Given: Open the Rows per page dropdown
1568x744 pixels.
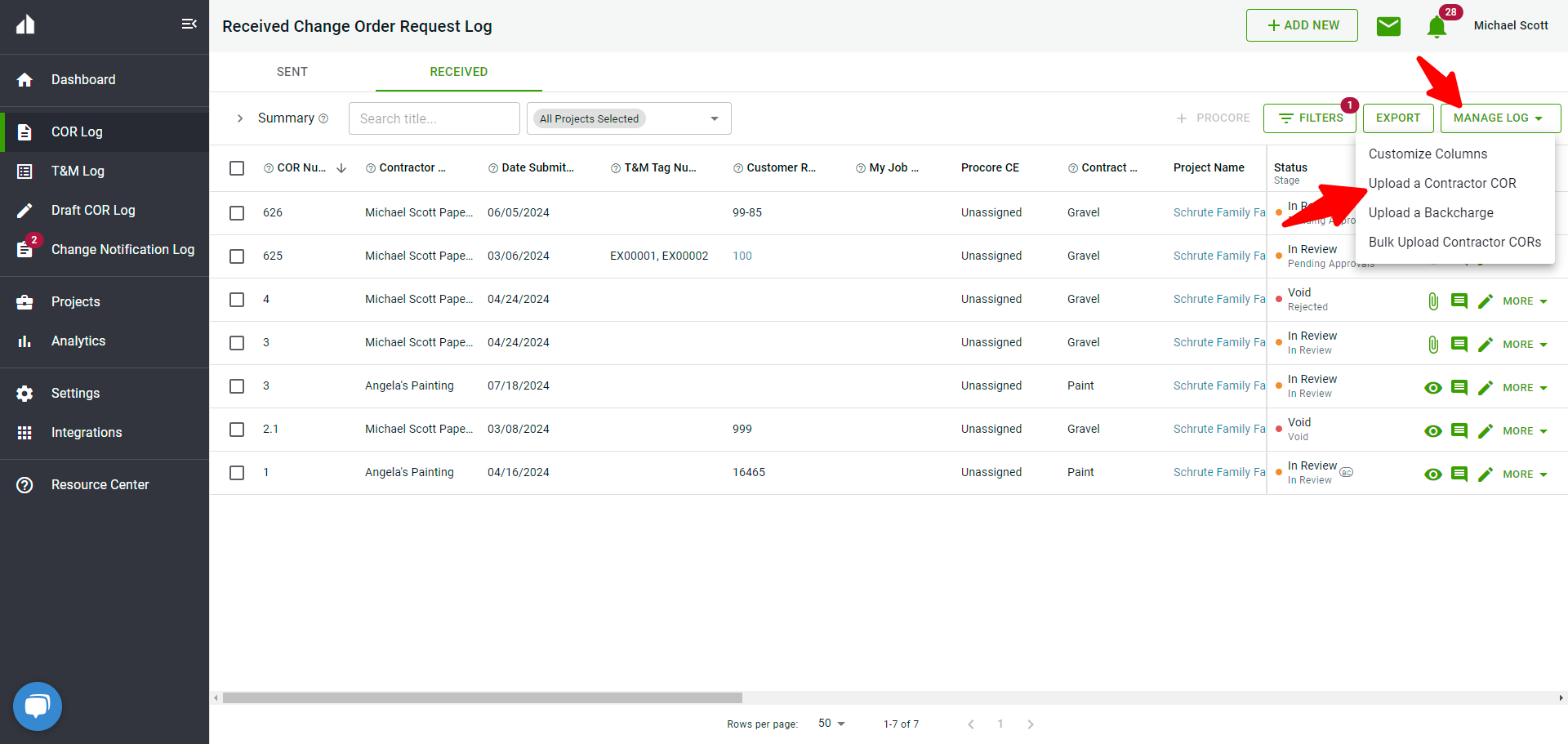Looking at the screenshot, I should tap(830, 724).
